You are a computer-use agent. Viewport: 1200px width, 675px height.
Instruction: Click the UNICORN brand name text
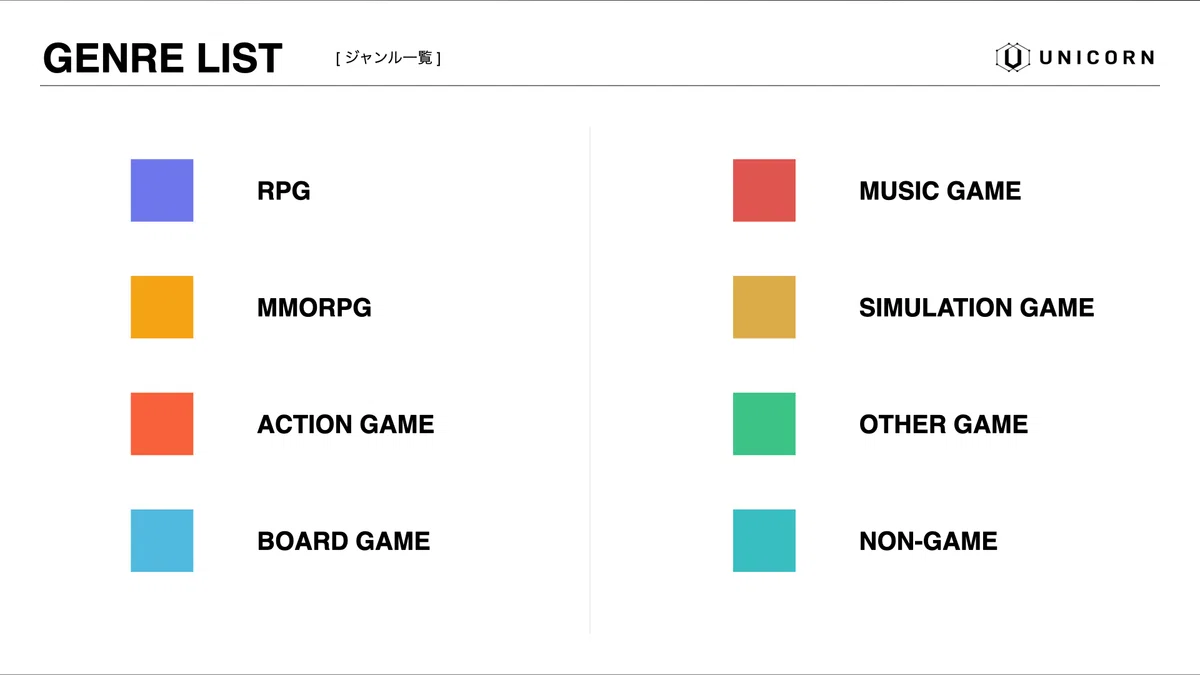point(1096,58)
